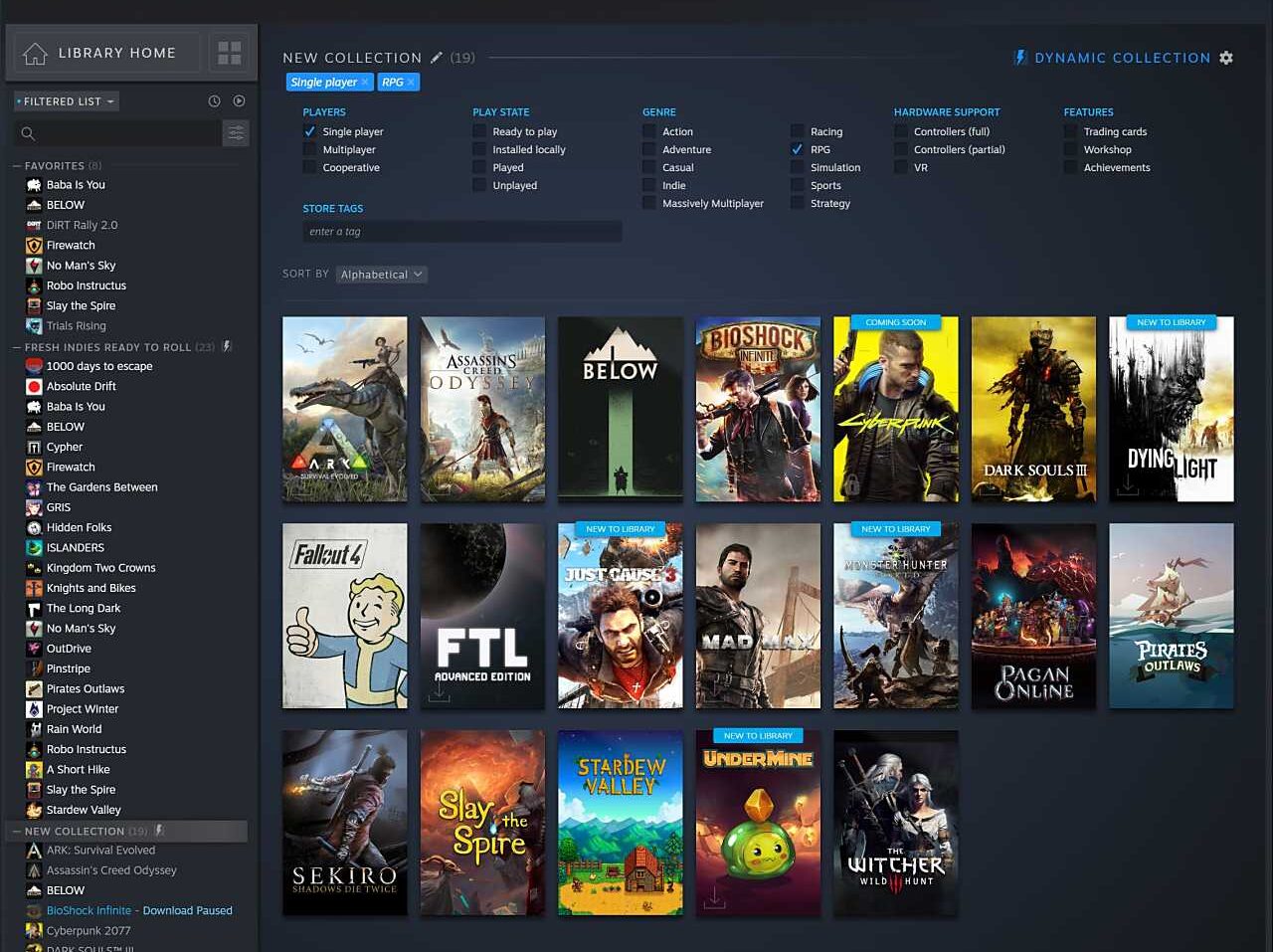Image resolution: width=1273 pixels, height=952 pixels.
Task: Click the Rain World icon
Action: point(34,729)
